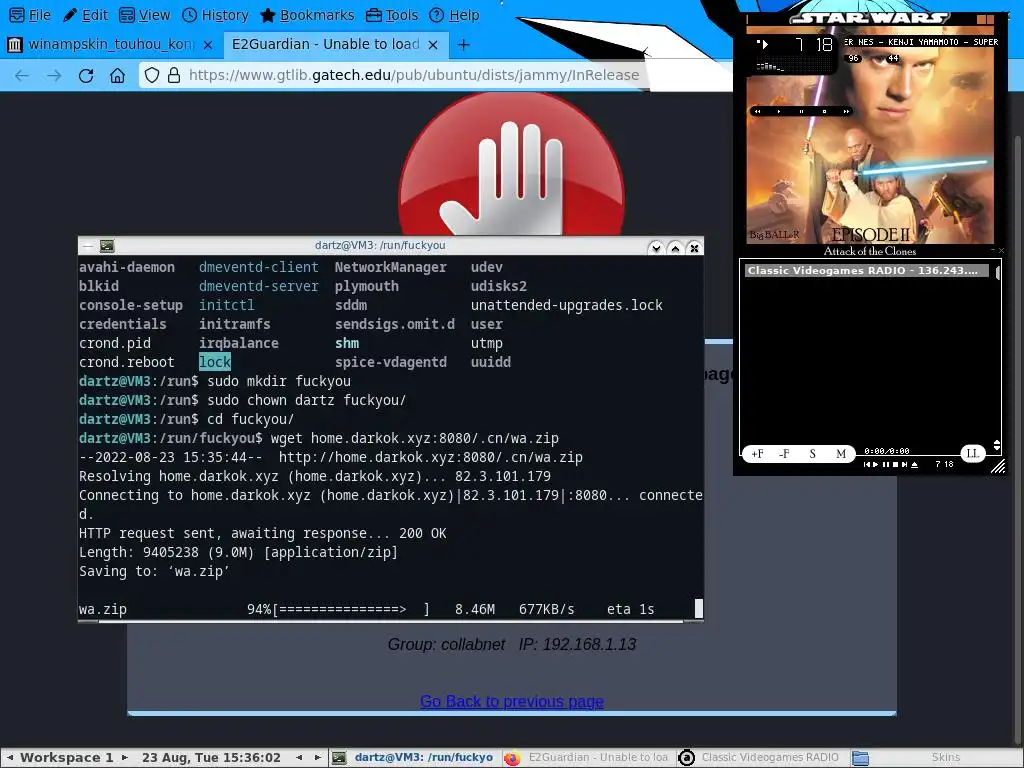Activate dartz@VM3 terminal in taskbar

413,758
